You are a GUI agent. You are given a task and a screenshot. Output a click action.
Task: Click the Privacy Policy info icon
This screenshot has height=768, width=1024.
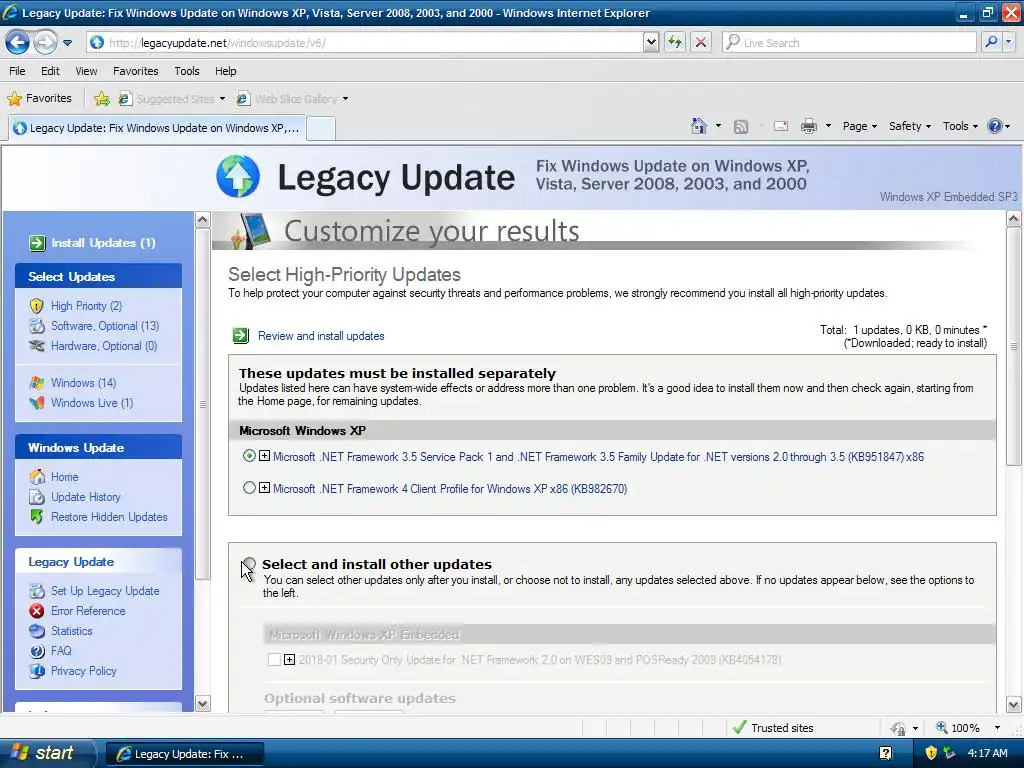click(37, 671)
